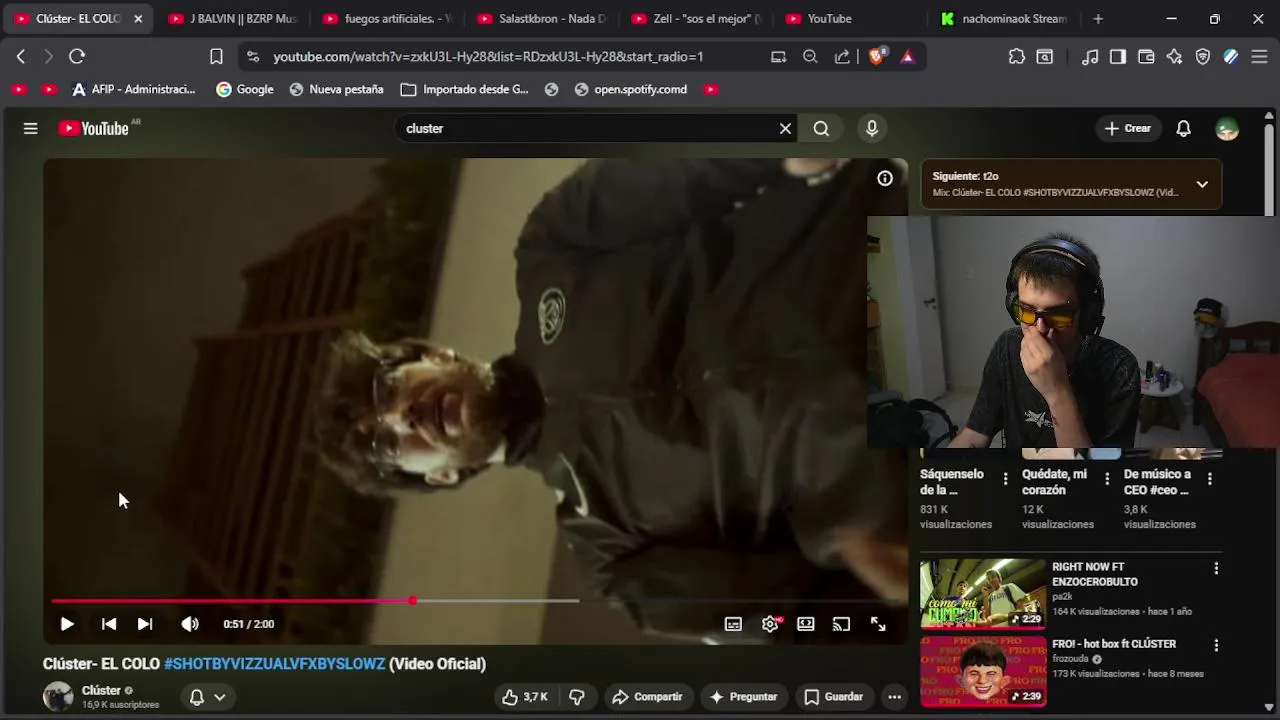Expand the Siguiente mix playlist panel
The image size is (1280, 720).
(1202, 184)
